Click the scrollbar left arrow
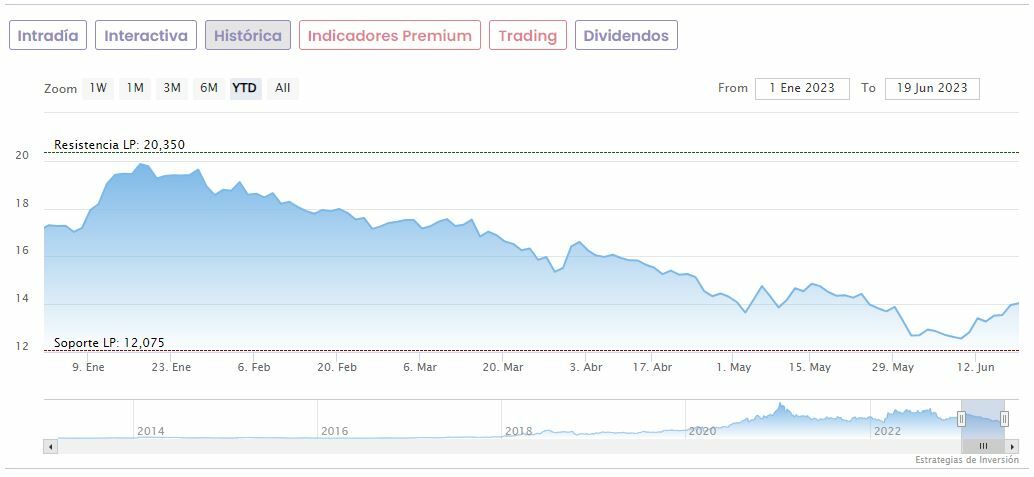This screenshot has width=1034, height=477. tap(50, 446)
